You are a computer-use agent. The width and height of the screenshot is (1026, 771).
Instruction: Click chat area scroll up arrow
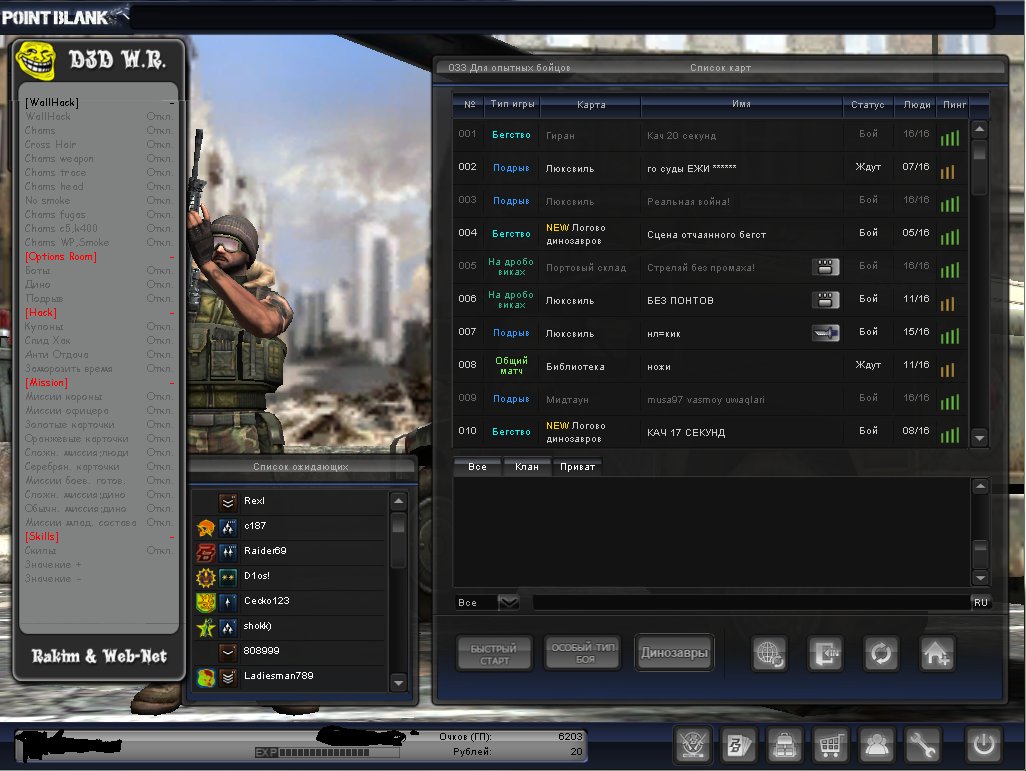tap(980, 486)
